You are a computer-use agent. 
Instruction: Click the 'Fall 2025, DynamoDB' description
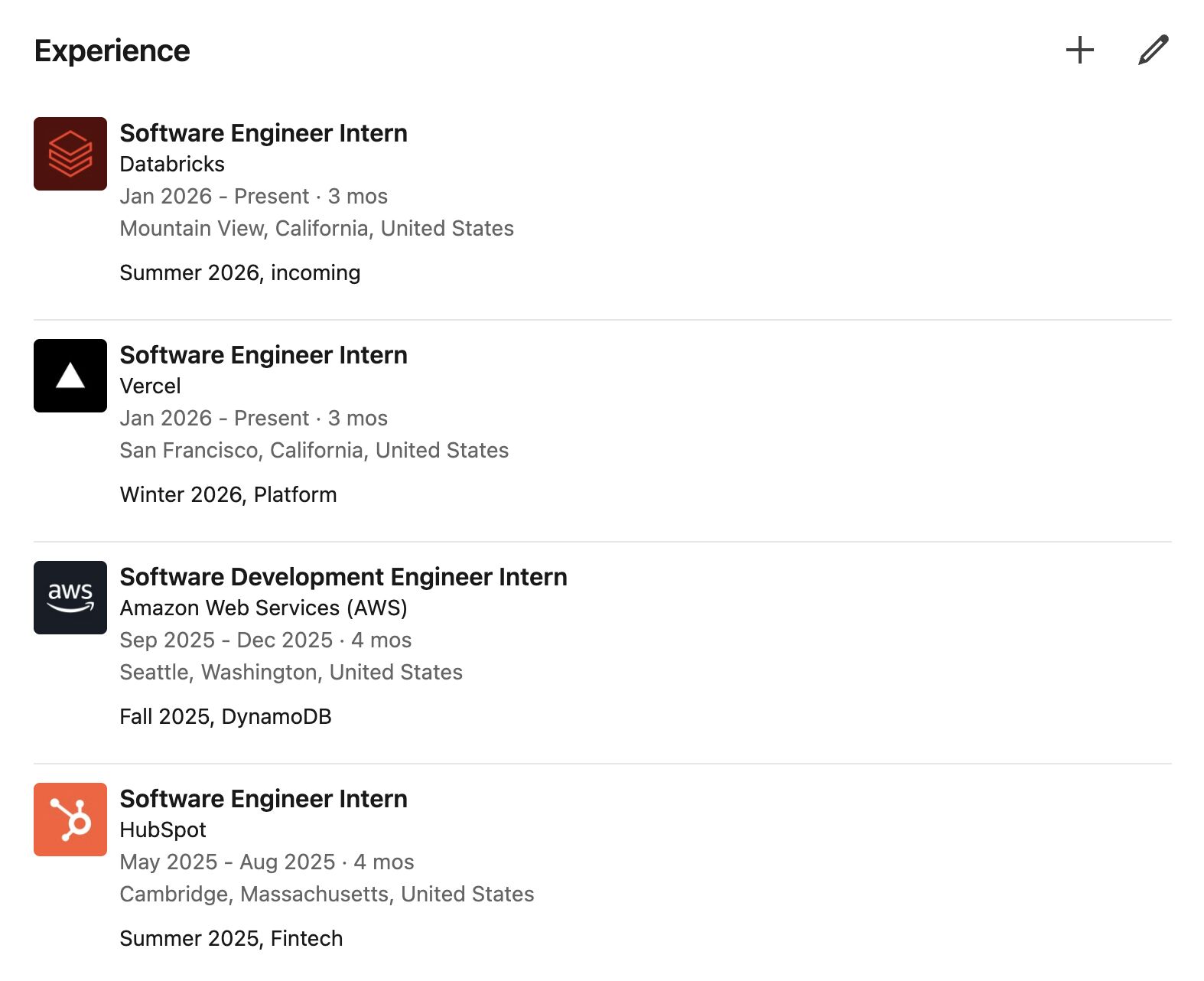226,717
